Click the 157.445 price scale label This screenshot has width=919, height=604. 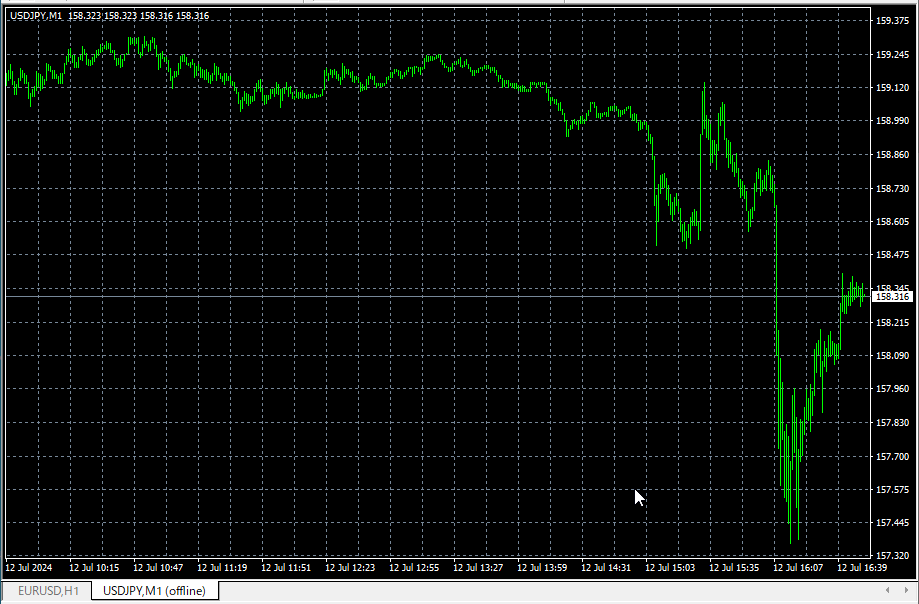pos(892,523)
